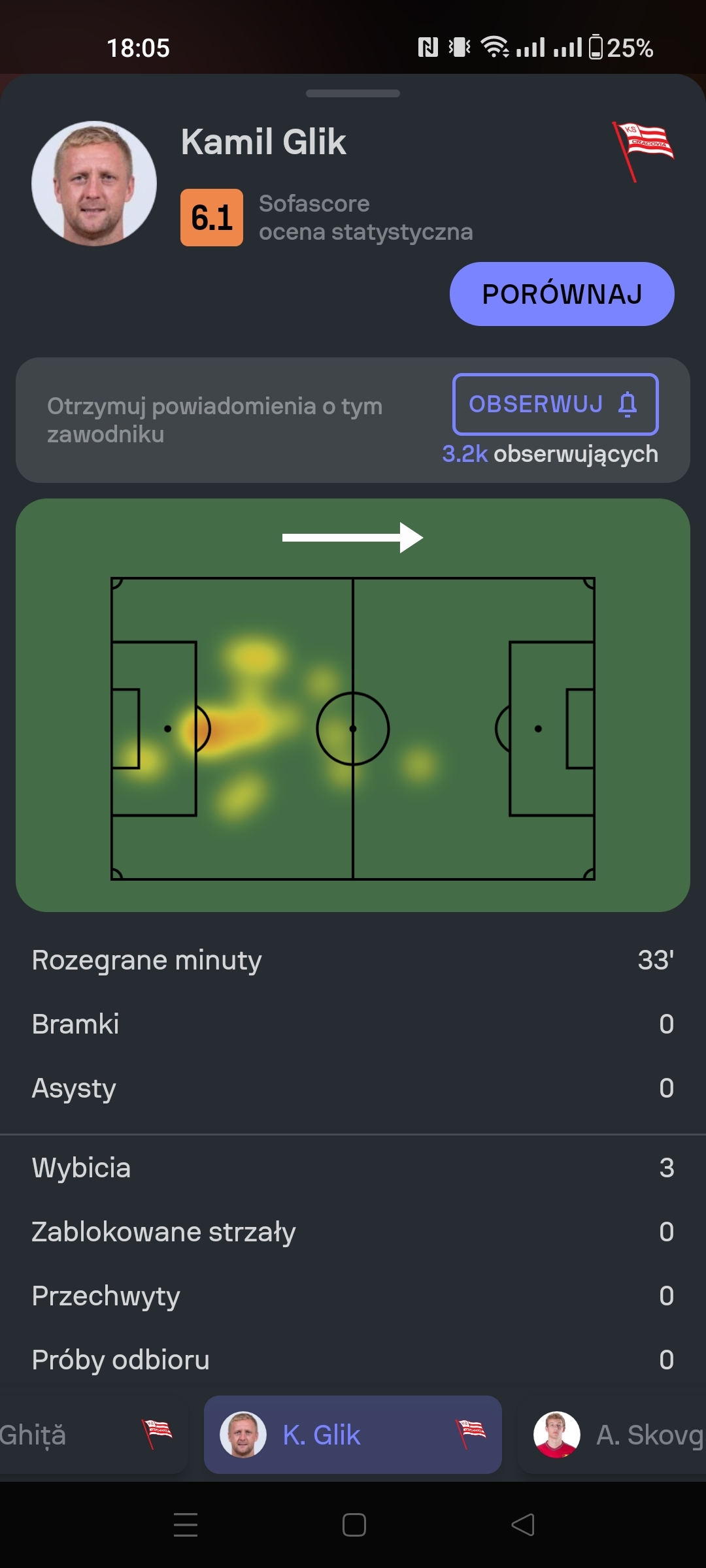This screenshot has width=706, height=1568.
Task: Open Android recent apps menu
Action: (x=186, y=1525)
